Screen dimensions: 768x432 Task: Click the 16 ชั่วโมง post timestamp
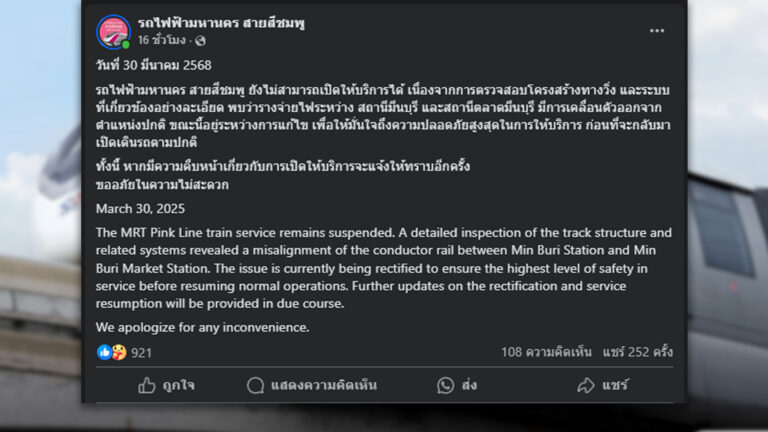tap(164, 41)
